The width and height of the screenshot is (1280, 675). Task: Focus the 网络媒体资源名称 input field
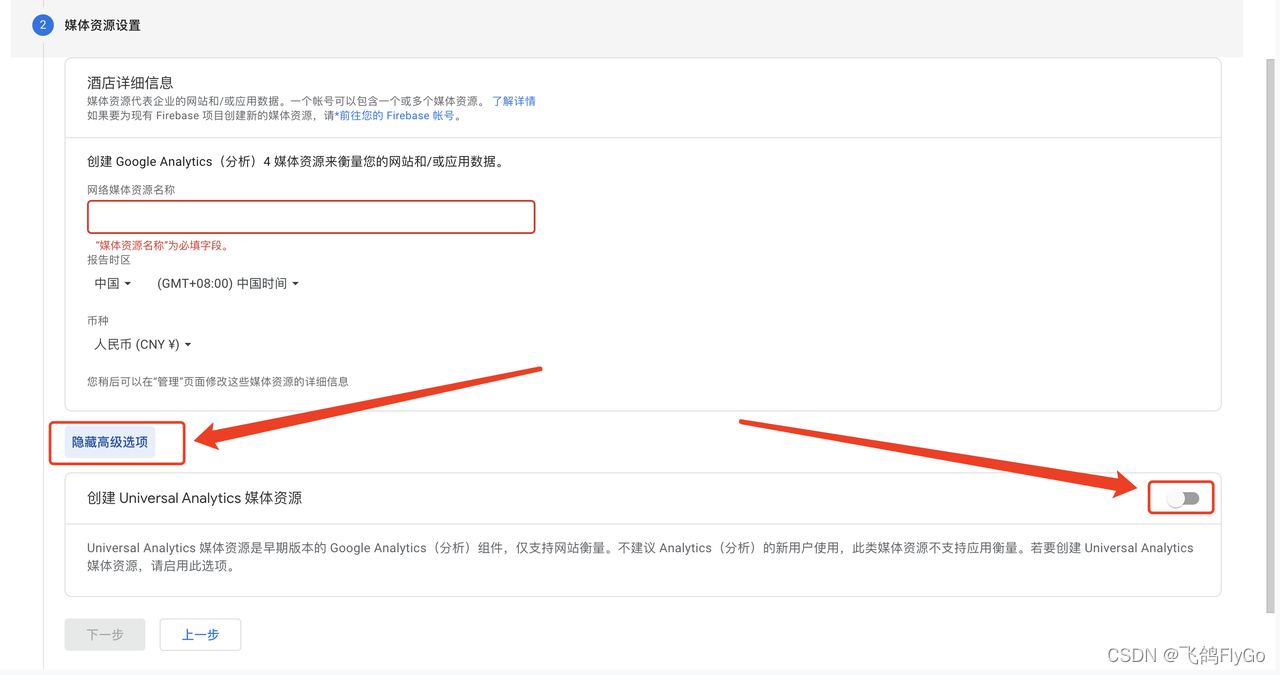point(311,217)
